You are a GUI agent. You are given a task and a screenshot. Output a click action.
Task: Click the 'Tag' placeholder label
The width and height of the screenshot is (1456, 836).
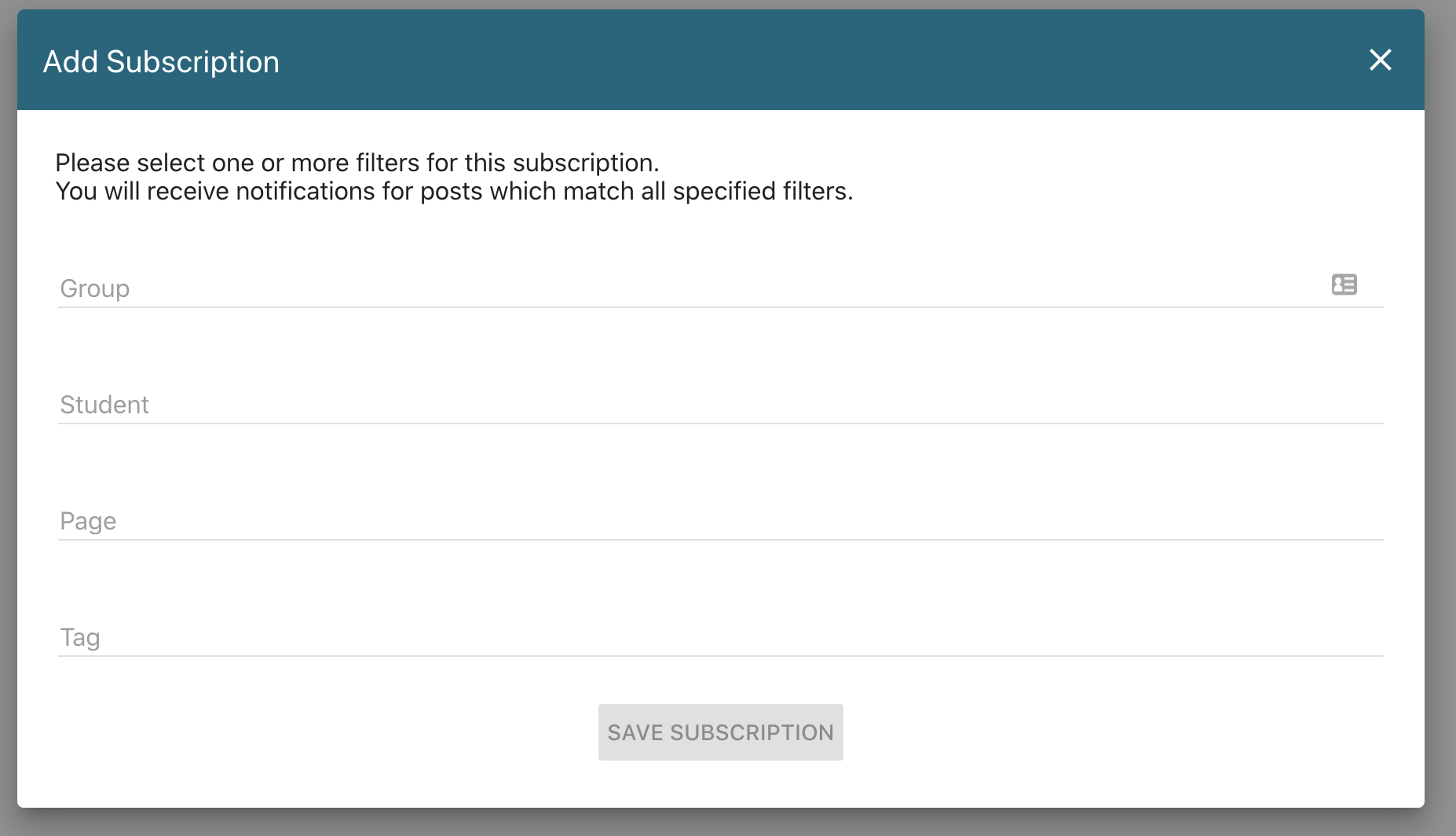tap(80, 637)
